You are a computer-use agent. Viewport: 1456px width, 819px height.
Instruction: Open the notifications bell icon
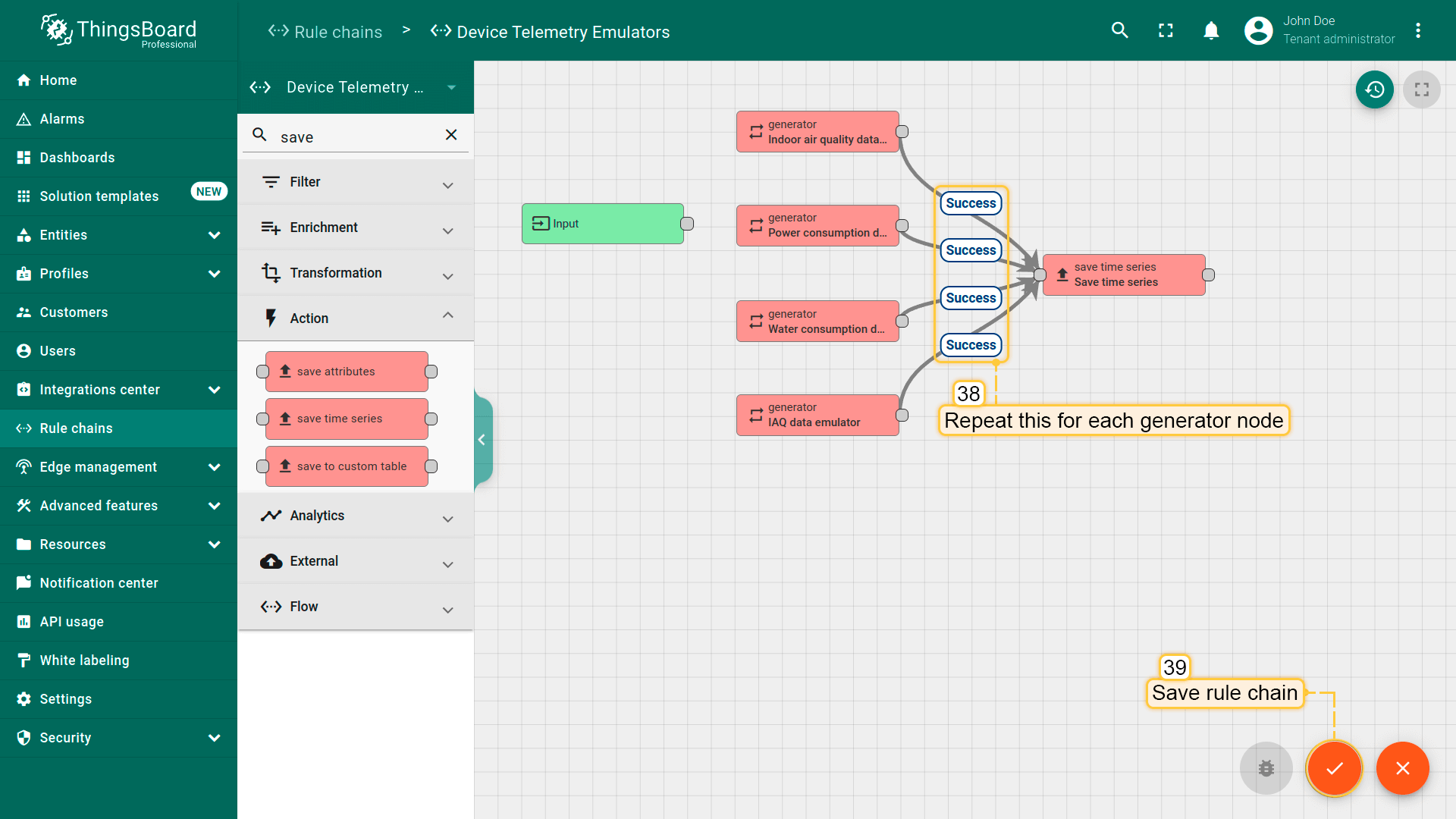click(x=1211, y=30)
